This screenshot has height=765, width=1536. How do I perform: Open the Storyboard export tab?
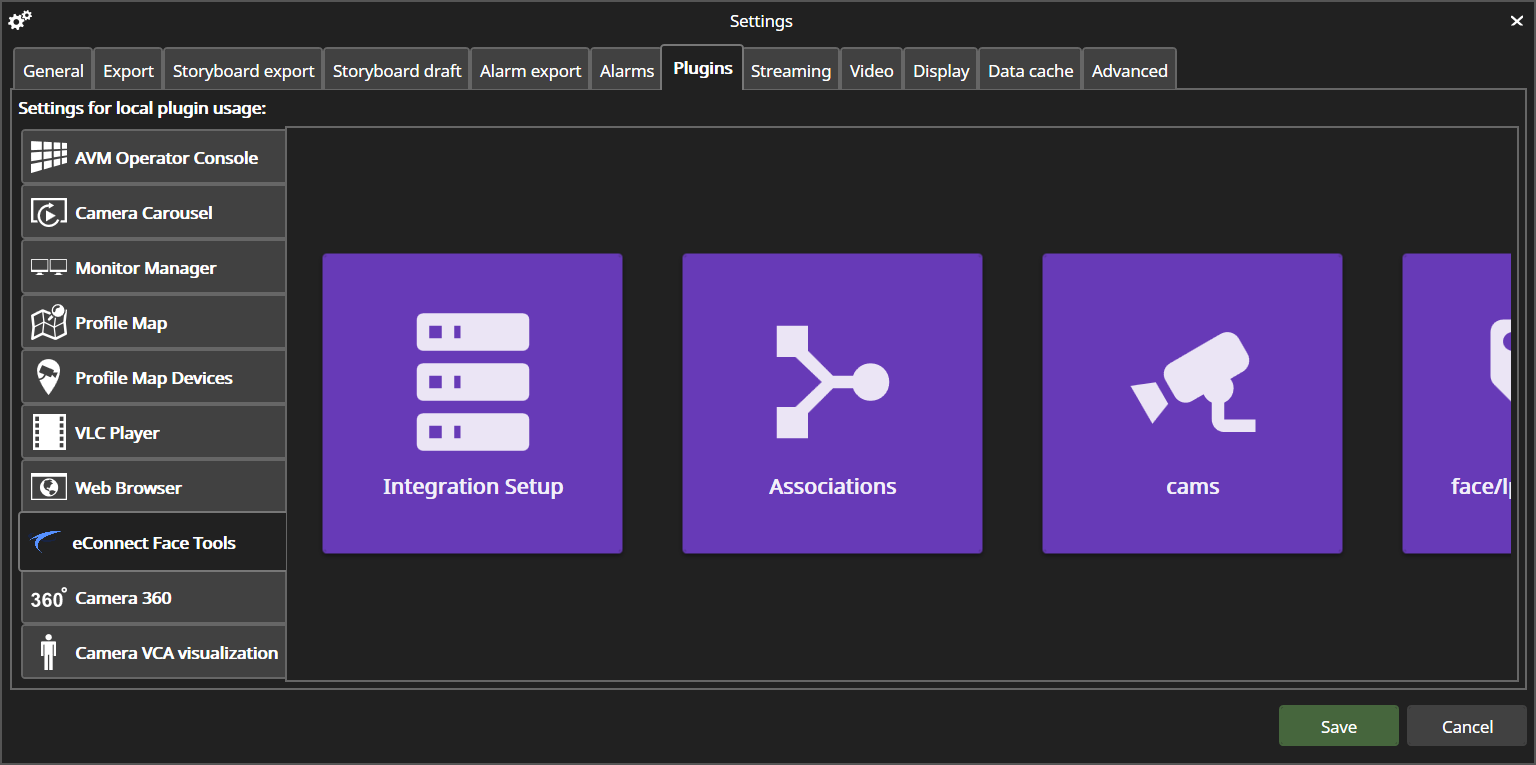pos(243,70)
